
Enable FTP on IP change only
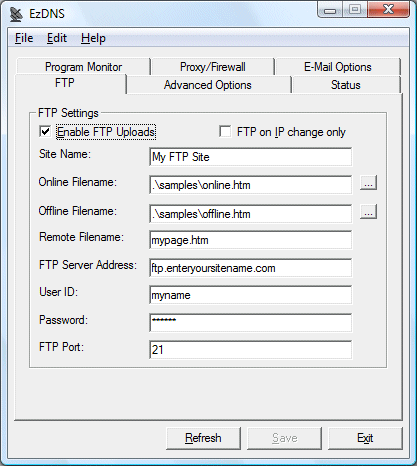tap(225, 131)
